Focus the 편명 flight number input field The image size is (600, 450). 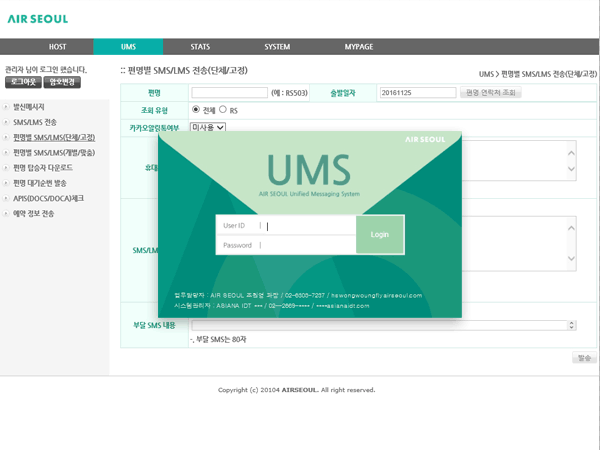tap(229, 93)
